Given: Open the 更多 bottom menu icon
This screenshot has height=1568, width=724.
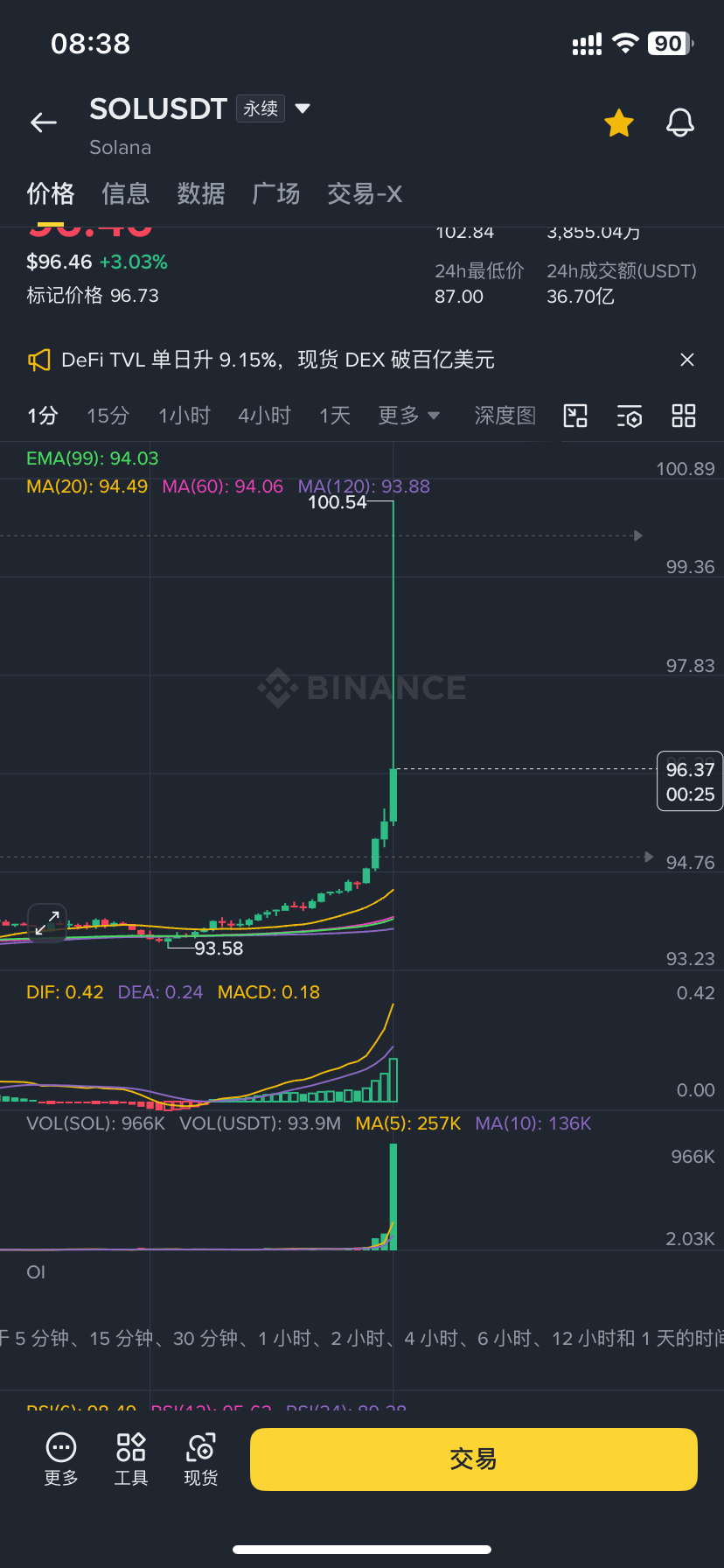Looking at the screenshot, I should (61, 1459).
